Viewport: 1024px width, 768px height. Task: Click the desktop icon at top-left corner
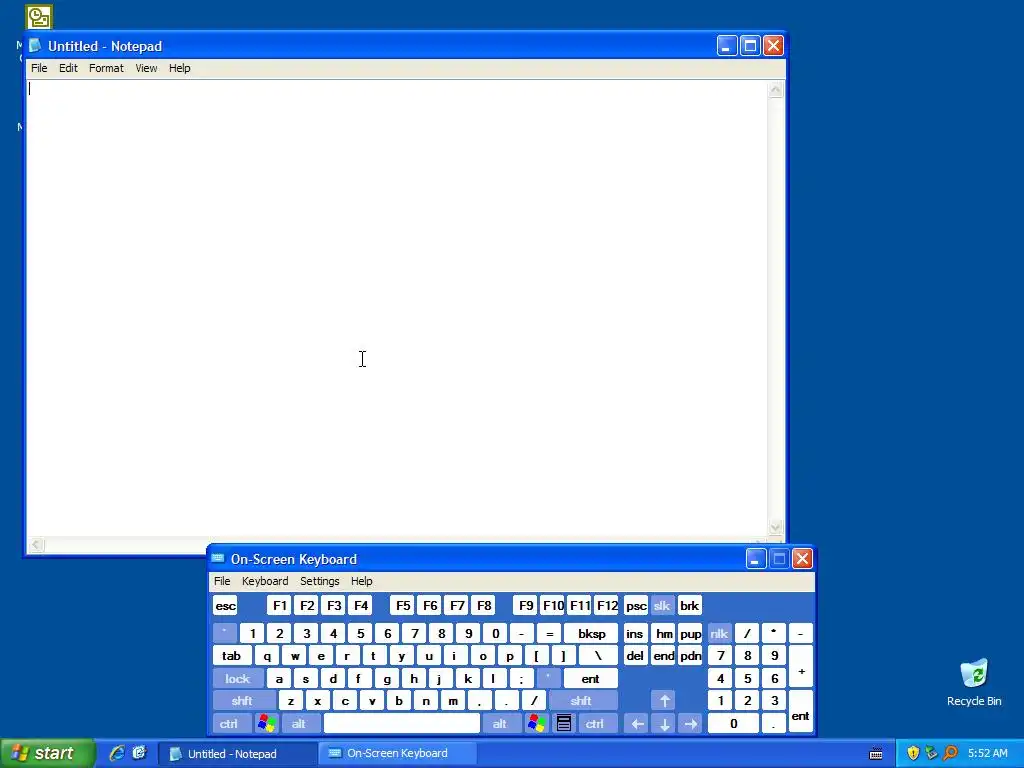coord(39,17)
